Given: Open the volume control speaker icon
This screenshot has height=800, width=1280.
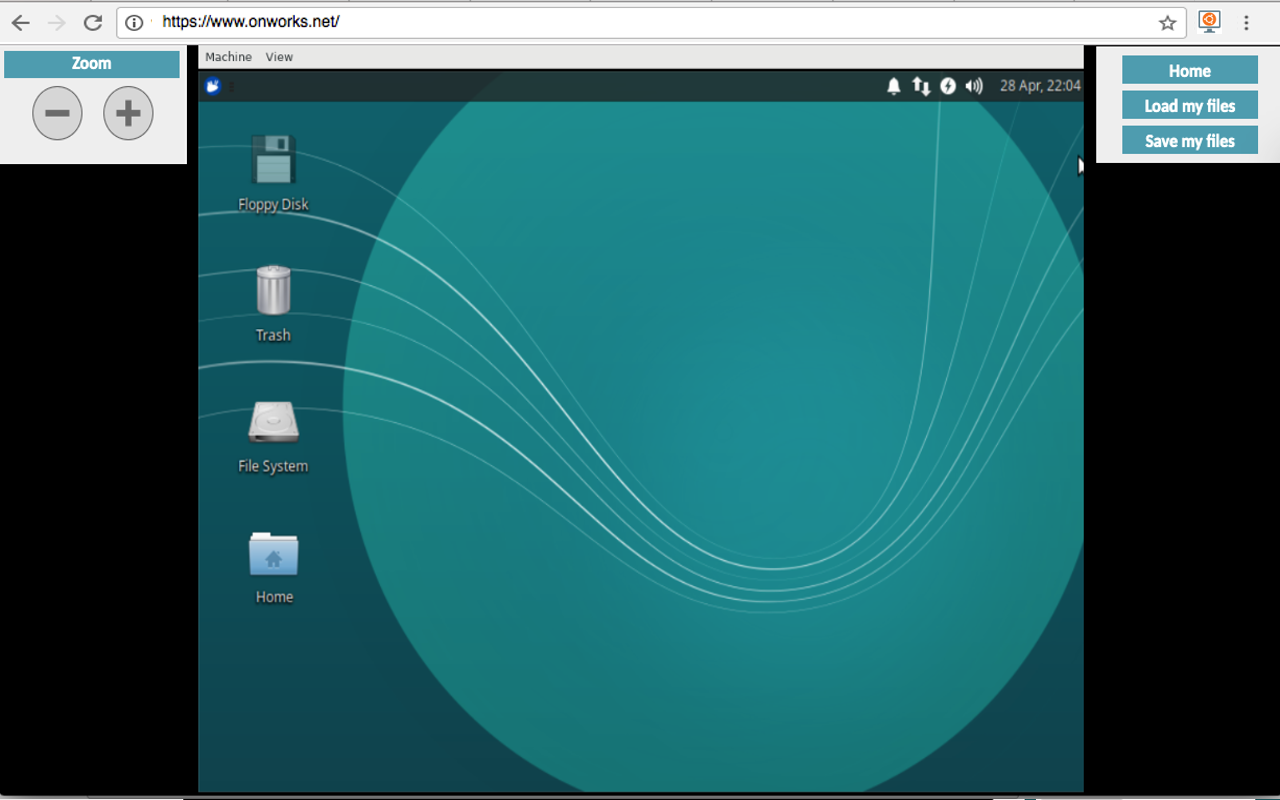Looking at the screenshot, I should coord(973,86).
